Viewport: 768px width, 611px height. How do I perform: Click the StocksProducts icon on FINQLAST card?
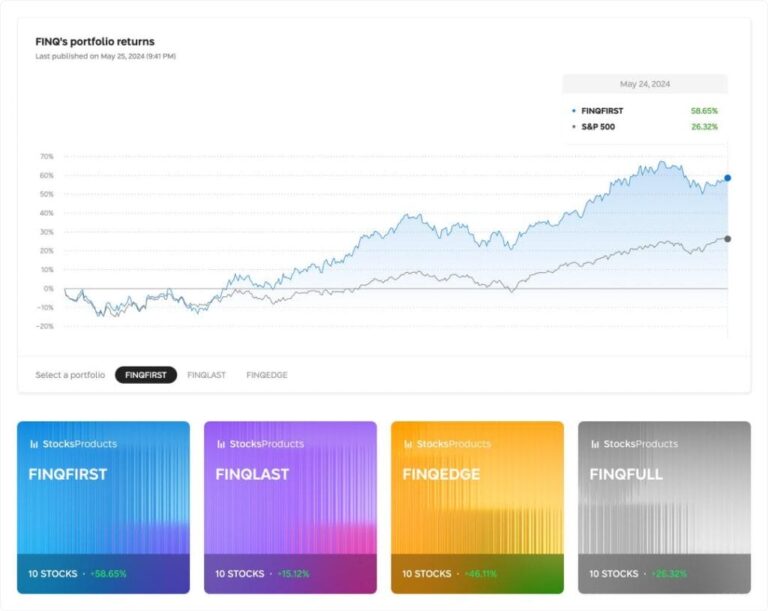click(221, 444)
